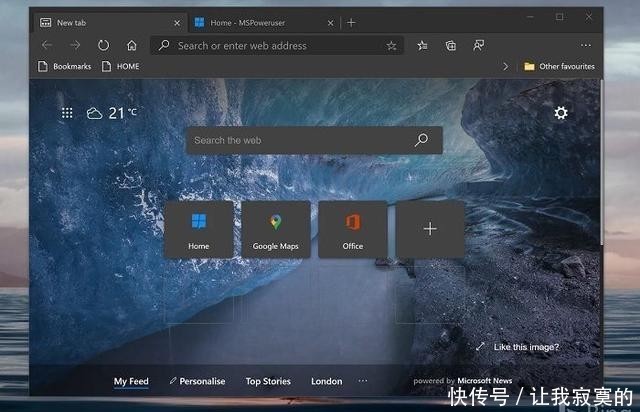Reload the page with refresh icon

pyautogui.click(x=103, y=45)
